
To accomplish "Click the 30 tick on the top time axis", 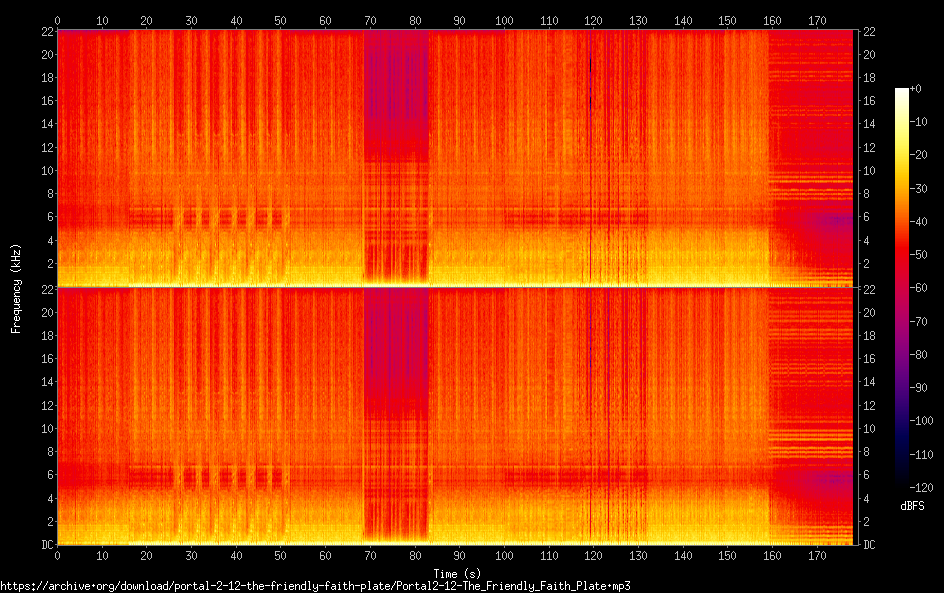I will [191, 20].
